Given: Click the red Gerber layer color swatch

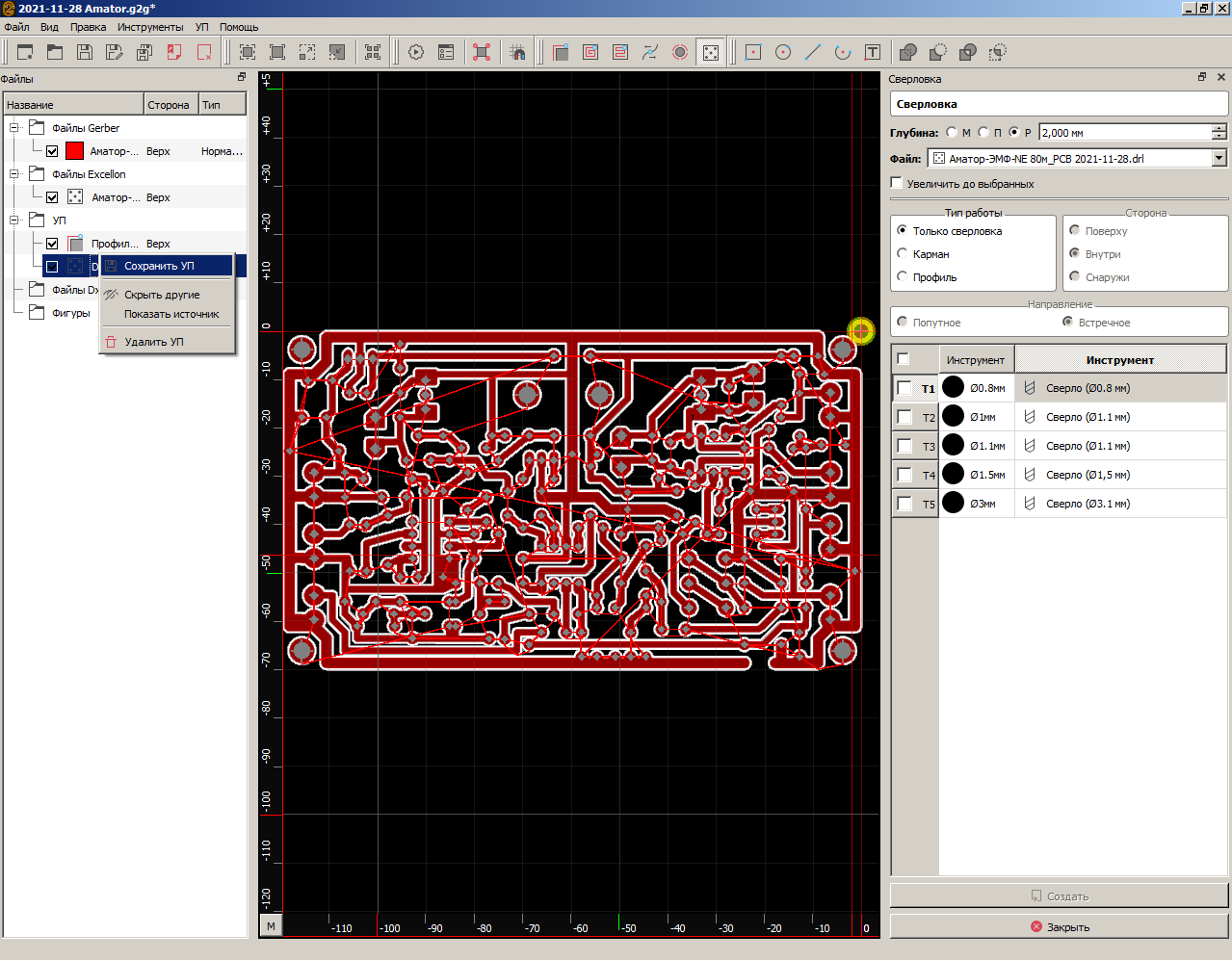Looking at the screenshot, I should 74,151.
